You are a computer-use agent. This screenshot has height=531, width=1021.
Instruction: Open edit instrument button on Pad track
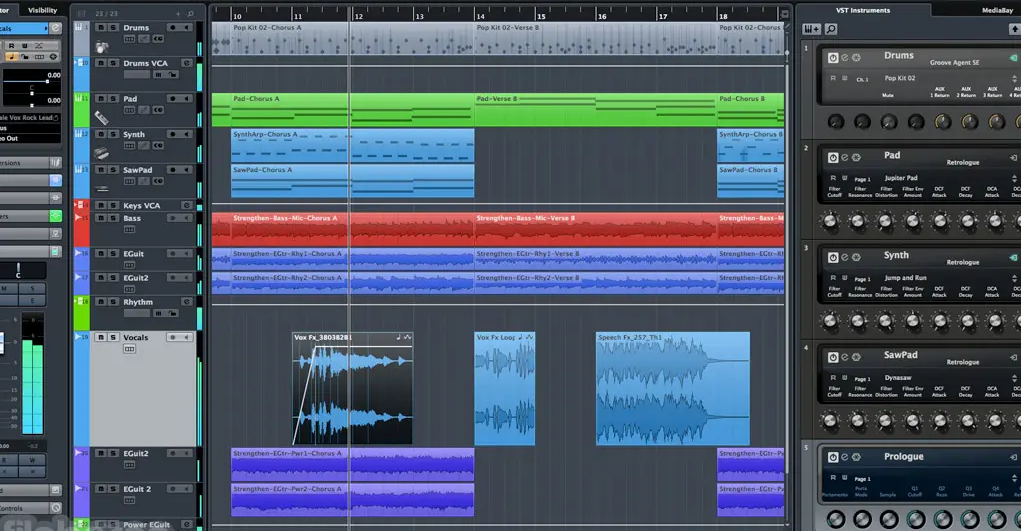(158, 110)
